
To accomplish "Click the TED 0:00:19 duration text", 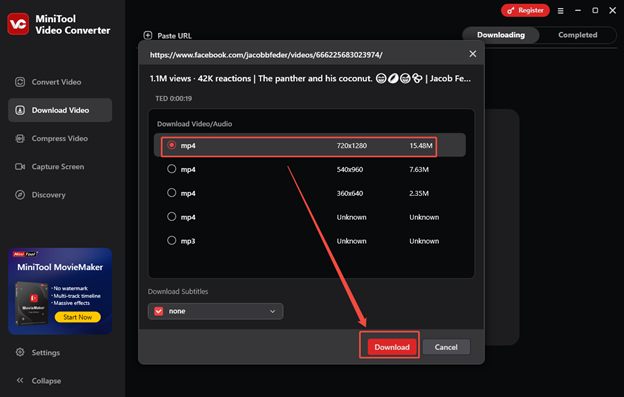I will click(x=174, y=98).
